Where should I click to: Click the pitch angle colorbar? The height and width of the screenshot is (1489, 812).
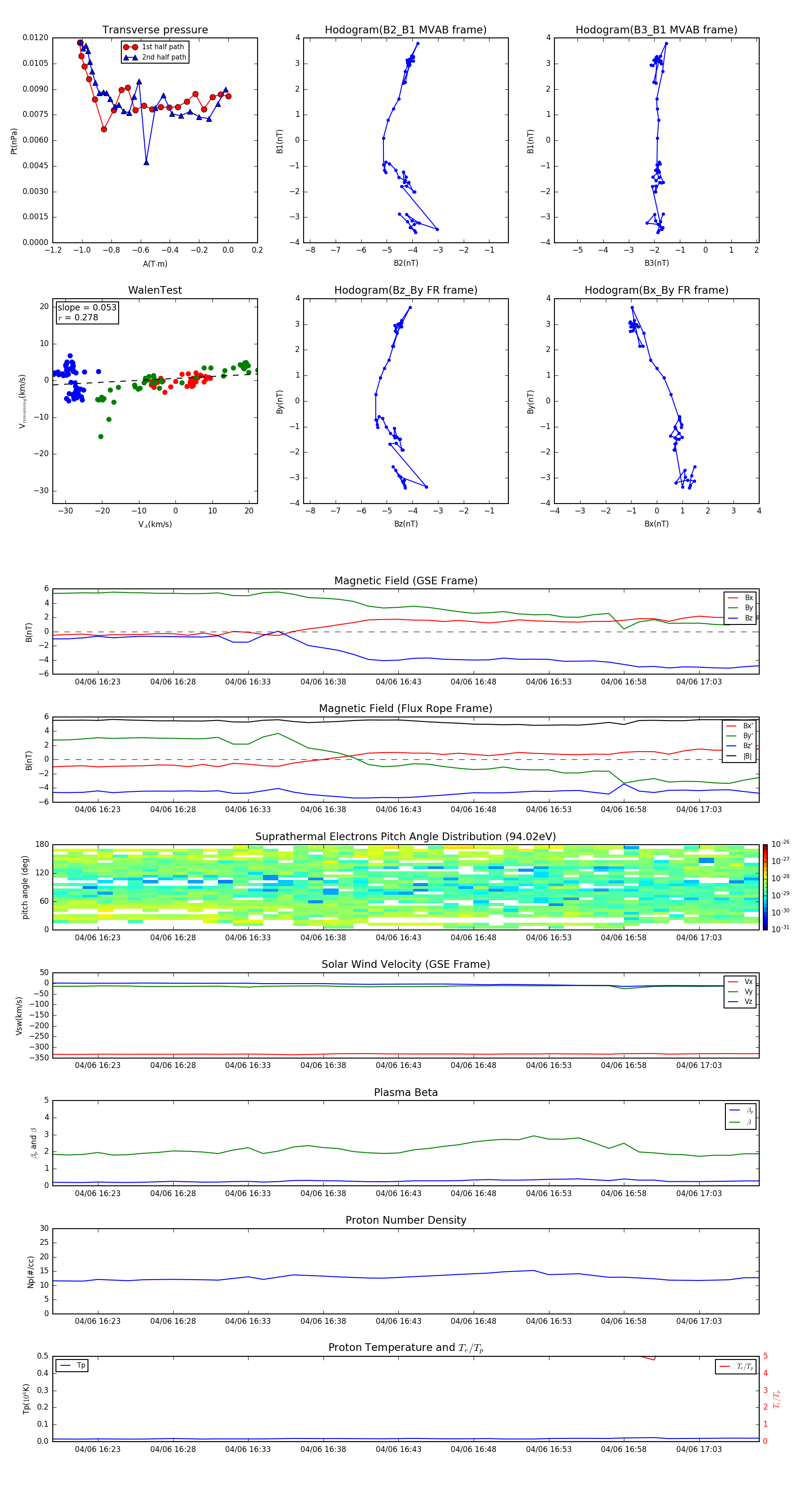click(765, 887)
